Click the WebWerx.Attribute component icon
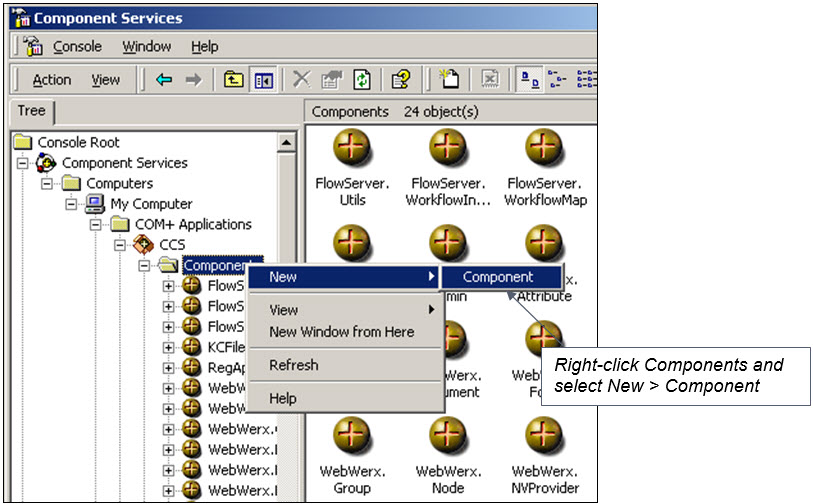813x504 pixels. pyautogui.click(x=544, y=243)
